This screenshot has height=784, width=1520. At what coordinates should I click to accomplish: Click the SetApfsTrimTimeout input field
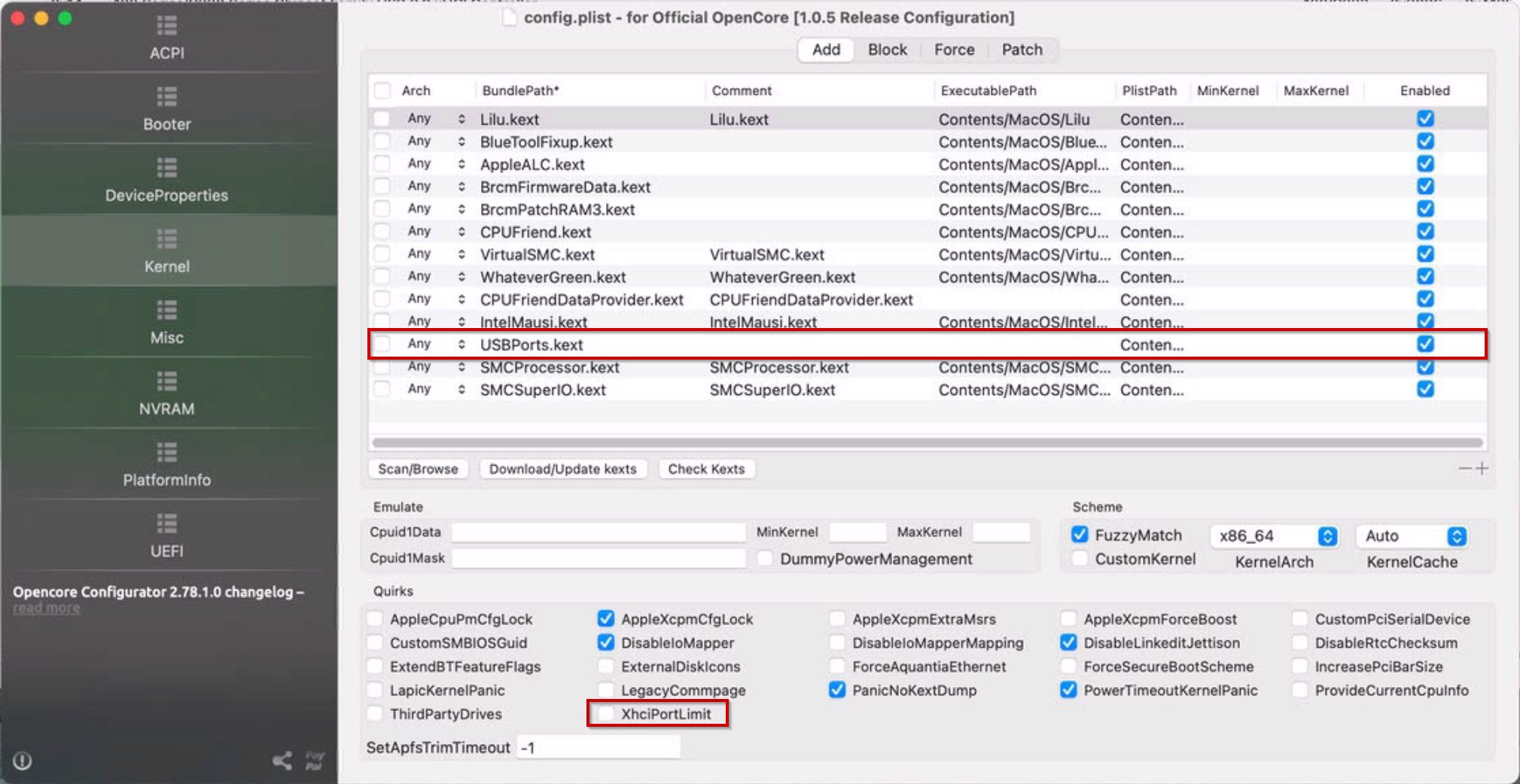click(x=599, y=747)
